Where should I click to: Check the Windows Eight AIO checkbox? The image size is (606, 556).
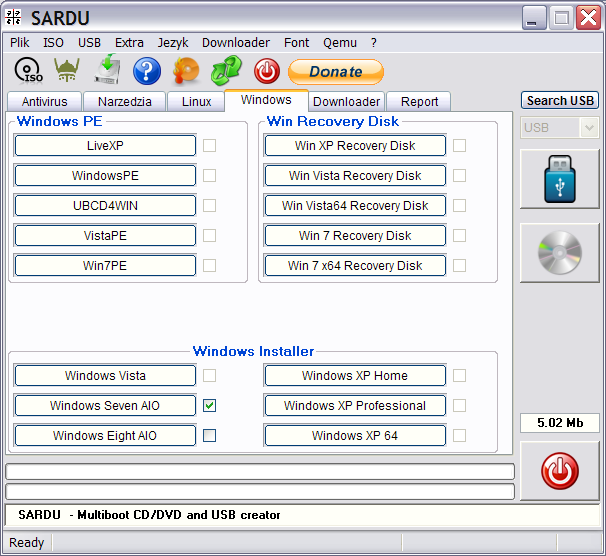209,435
